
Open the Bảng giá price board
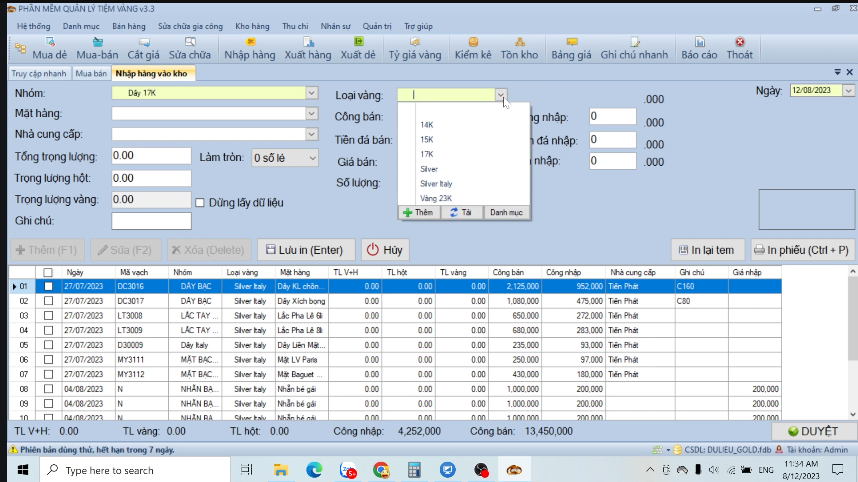point(571,48)
